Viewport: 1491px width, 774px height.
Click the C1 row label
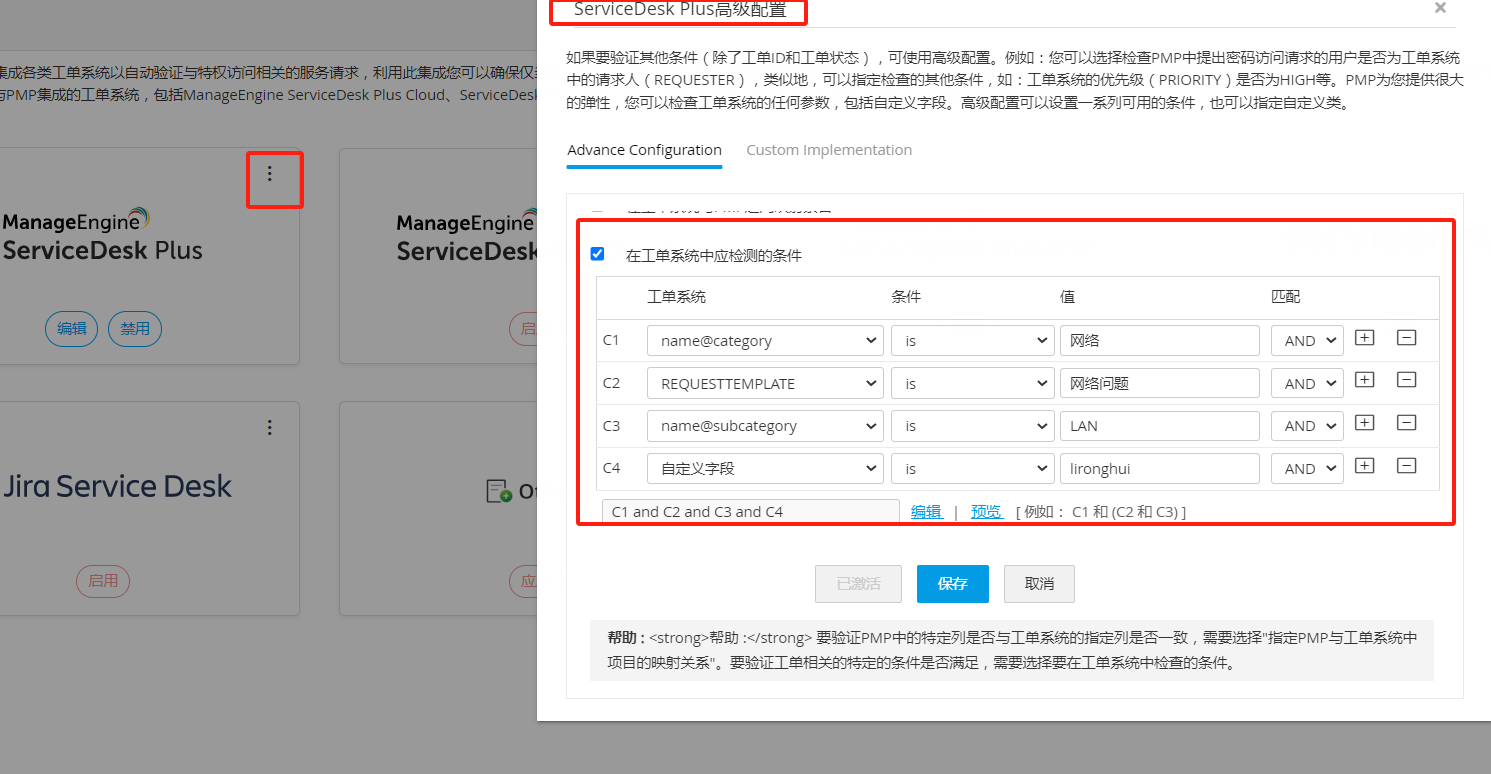(611, 341)
